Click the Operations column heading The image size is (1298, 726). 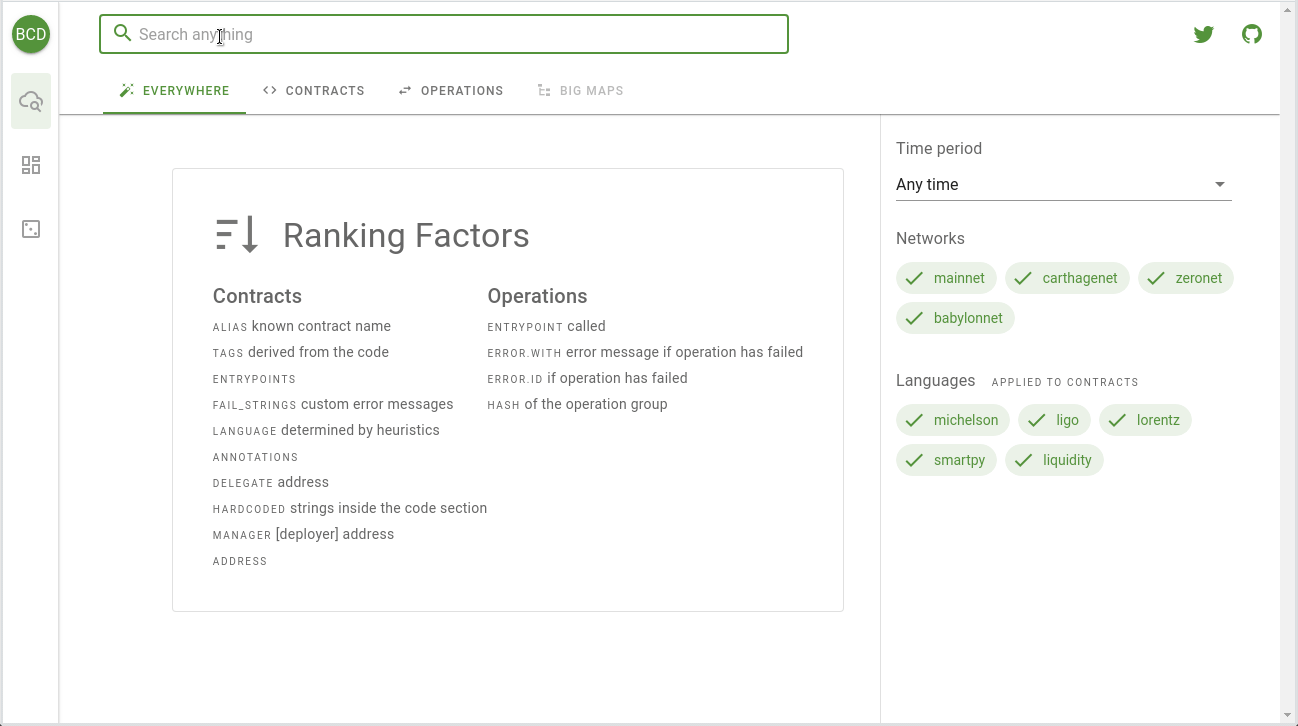pyautogui.click(x=537, y=296)
